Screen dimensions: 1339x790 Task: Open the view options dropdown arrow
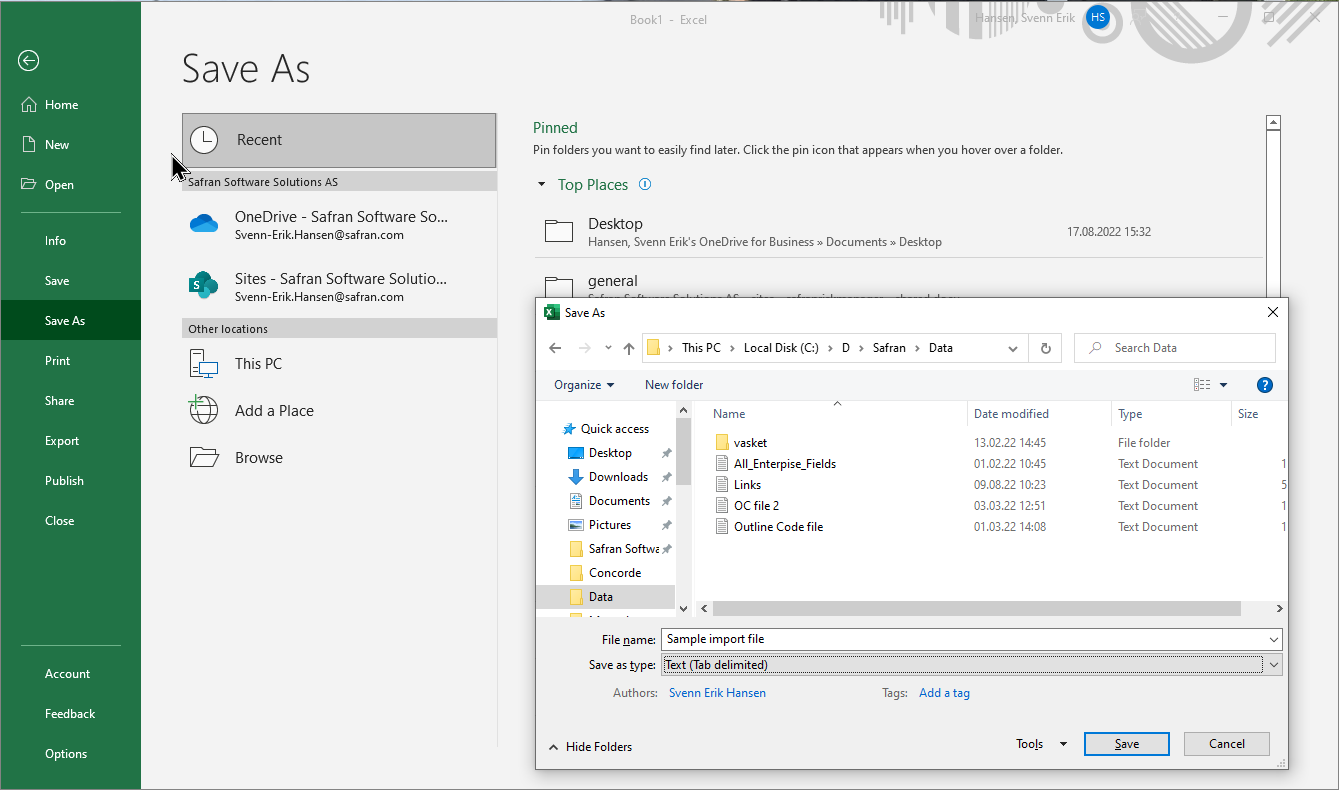(1223, 385)
